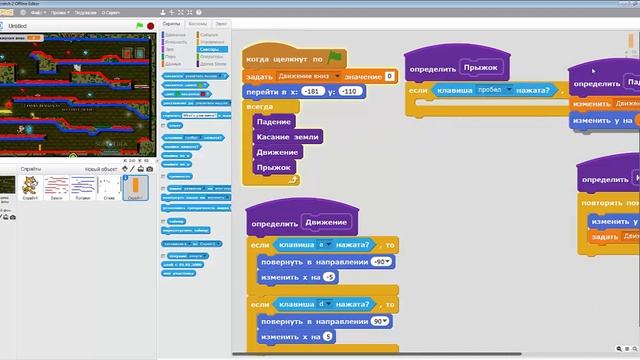The width and height of the screenshot is (640, 360).
Task: Select the stage backdrop thumbnail
Action: [7, 186]
